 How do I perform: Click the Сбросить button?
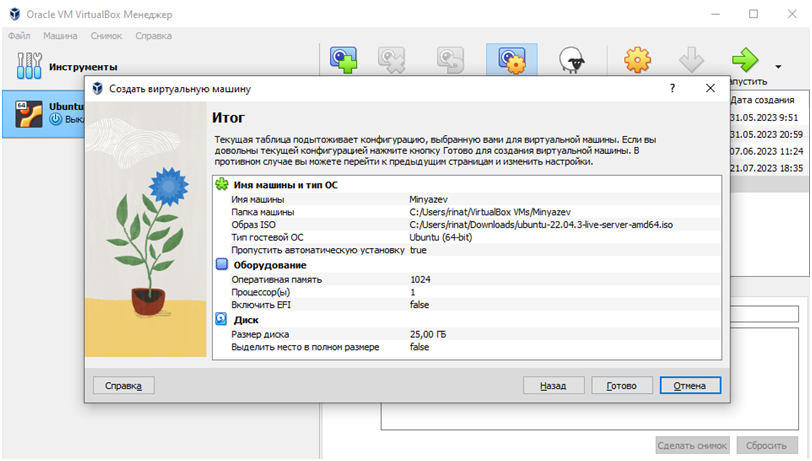point(766,445)
